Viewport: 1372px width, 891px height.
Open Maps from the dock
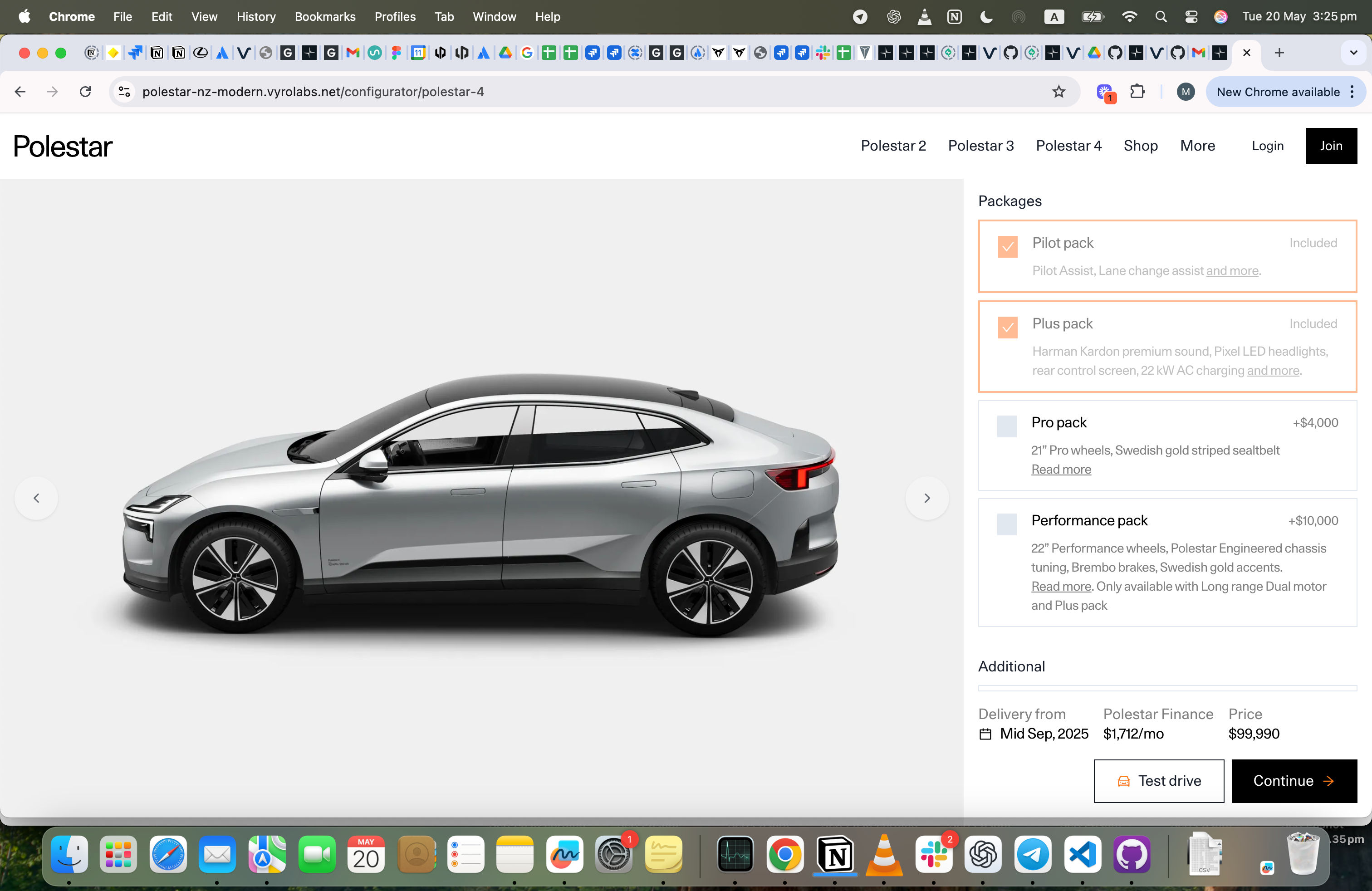click(x=267, y=854)
